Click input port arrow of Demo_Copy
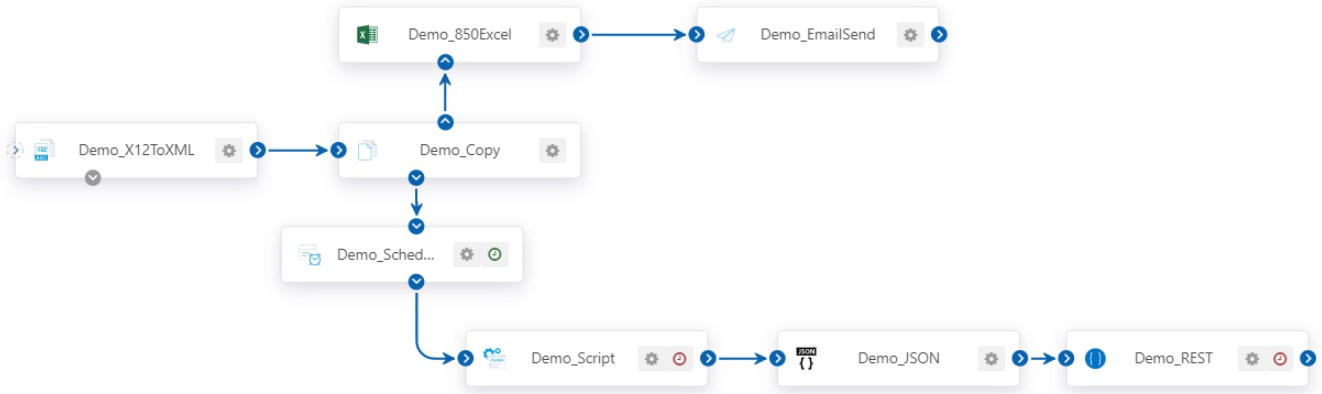 pyautogui.click(x=338, y=151)
